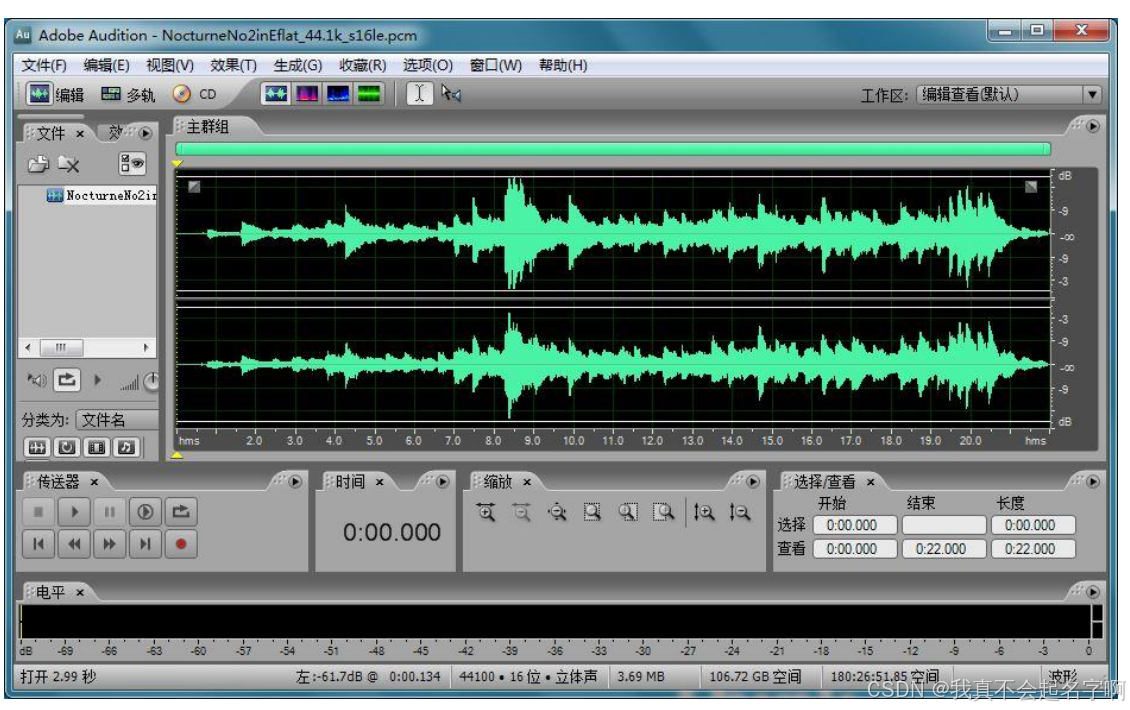Click the import file icon
This screenshot has width=1130, height=710.
(x=38, y=164)
